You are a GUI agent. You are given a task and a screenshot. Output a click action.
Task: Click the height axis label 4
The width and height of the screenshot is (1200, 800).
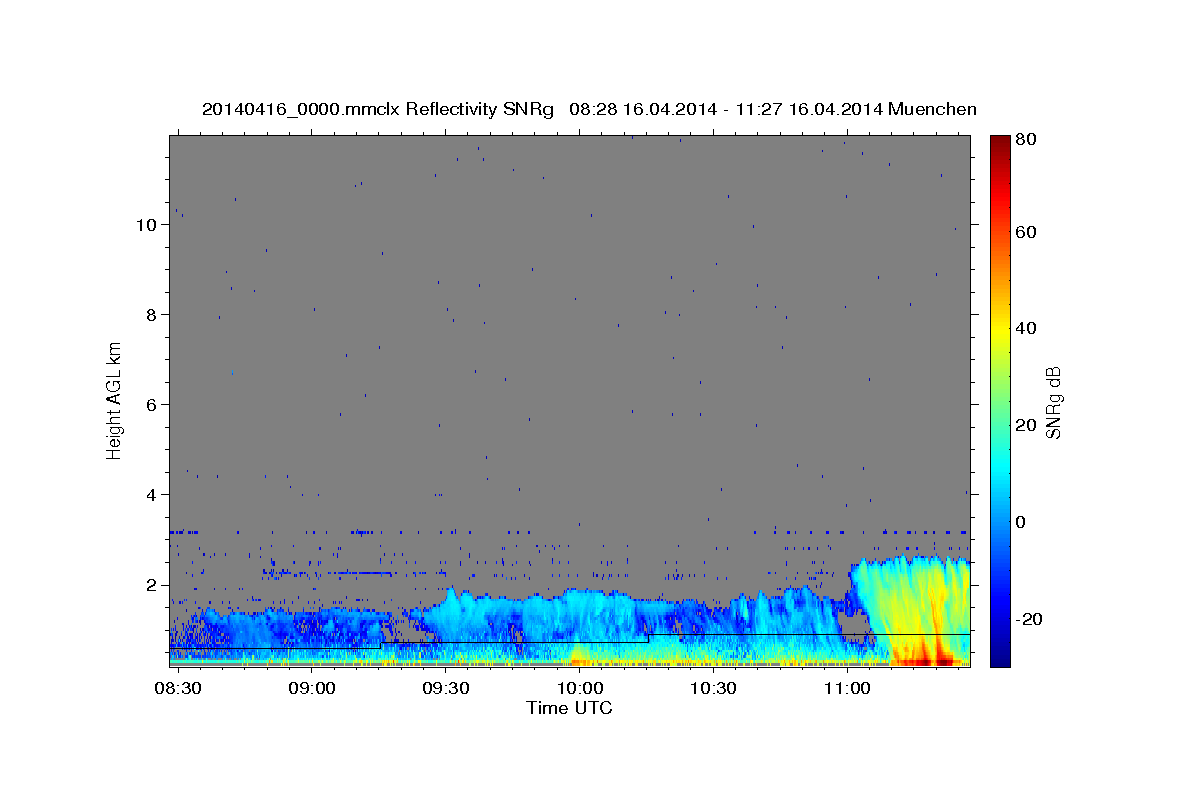150,495
